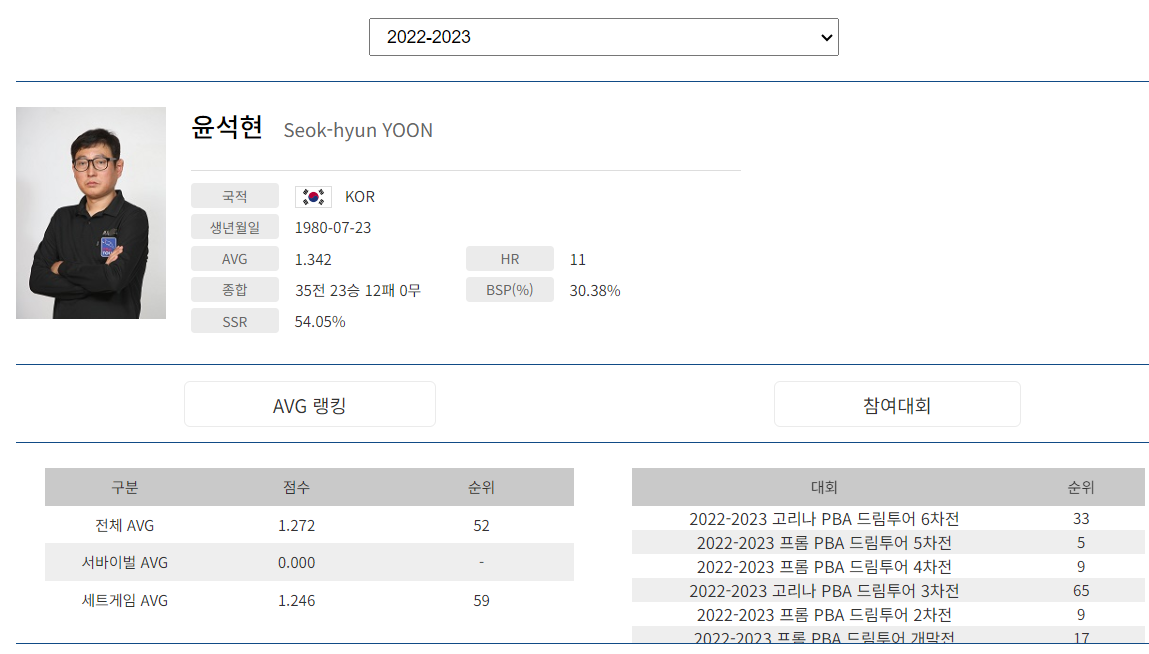
Task: Click the photo of 윤석현
Action: click(x=90, y=213)
